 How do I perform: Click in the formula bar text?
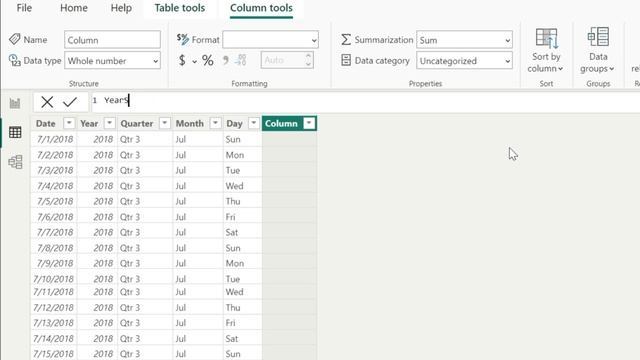[x=116, y=100]
